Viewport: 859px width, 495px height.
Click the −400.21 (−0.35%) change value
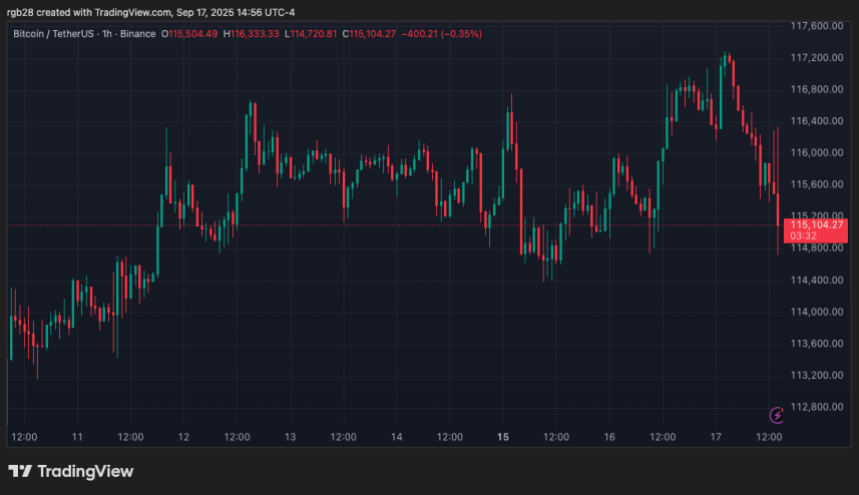pos(442,34)
